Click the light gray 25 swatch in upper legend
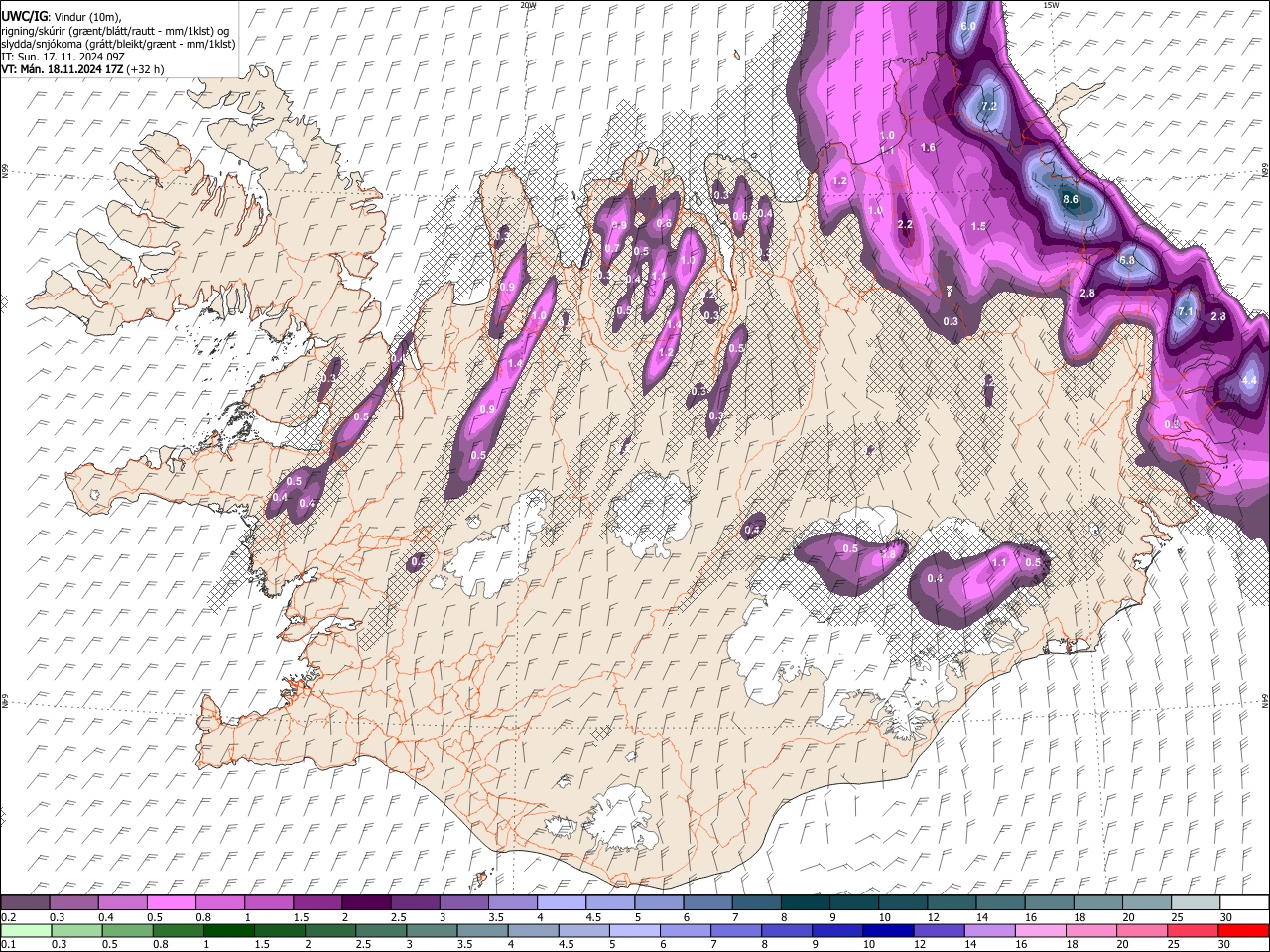Screen dimensions: 1270x952 tap(1197, 902)
